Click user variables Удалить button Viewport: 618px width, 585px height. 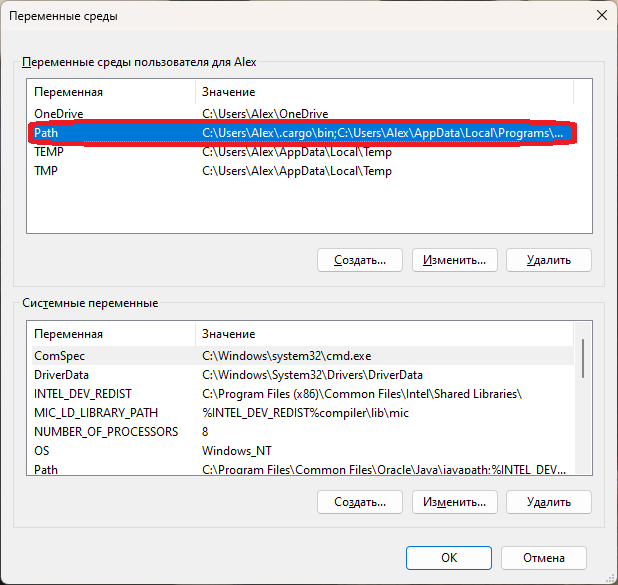pos(549,260)
